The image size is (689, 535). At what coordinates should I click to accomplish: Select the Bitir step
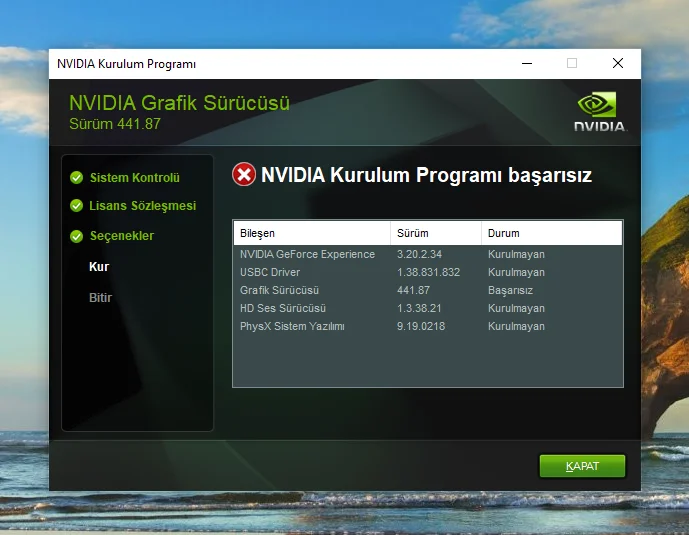tap(100, 297)
